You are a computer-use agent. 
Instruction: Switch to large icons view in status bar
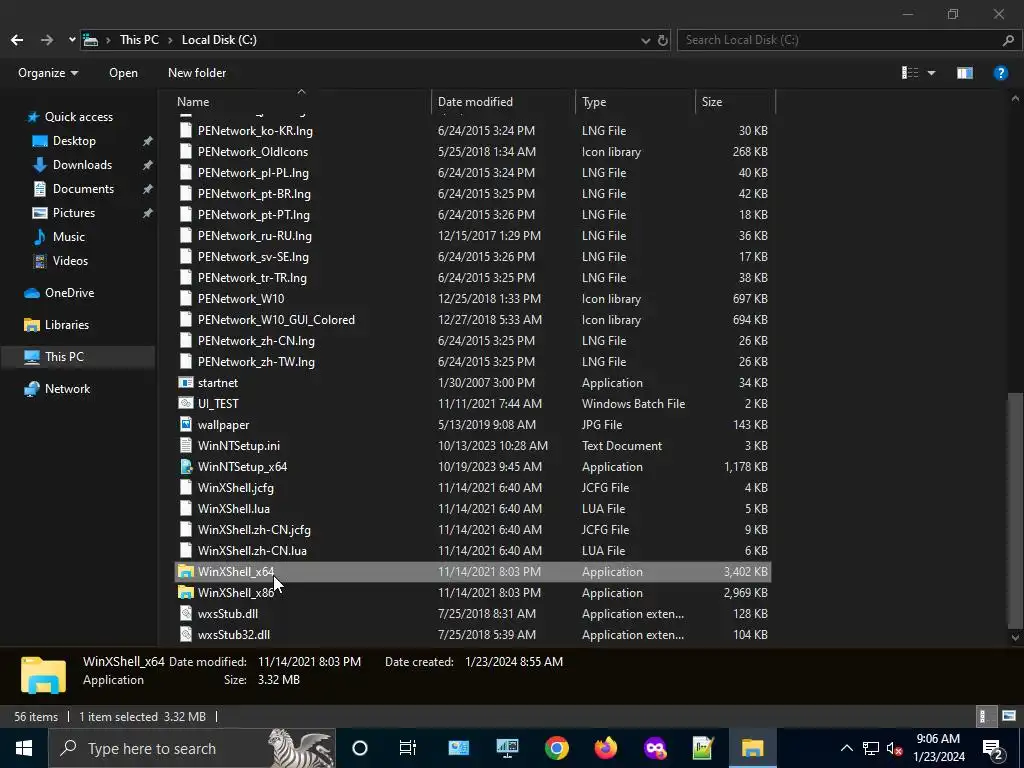[1008, 716]
